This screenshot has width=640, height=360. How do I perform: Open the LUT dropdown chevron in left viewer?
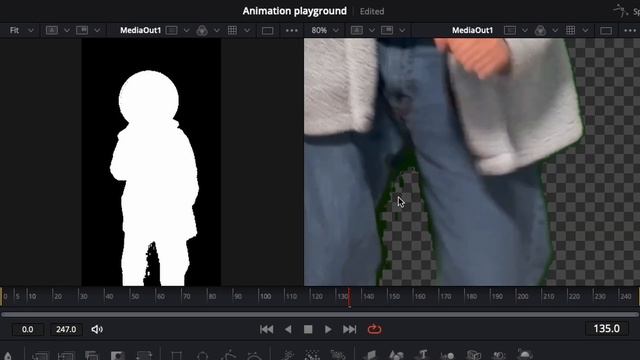[217, 30]
